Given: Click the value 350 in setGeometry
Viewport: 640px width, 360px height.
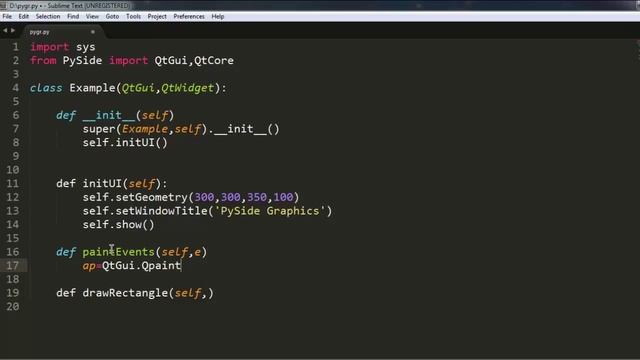Looking at the screenshot, I should 257,197.
